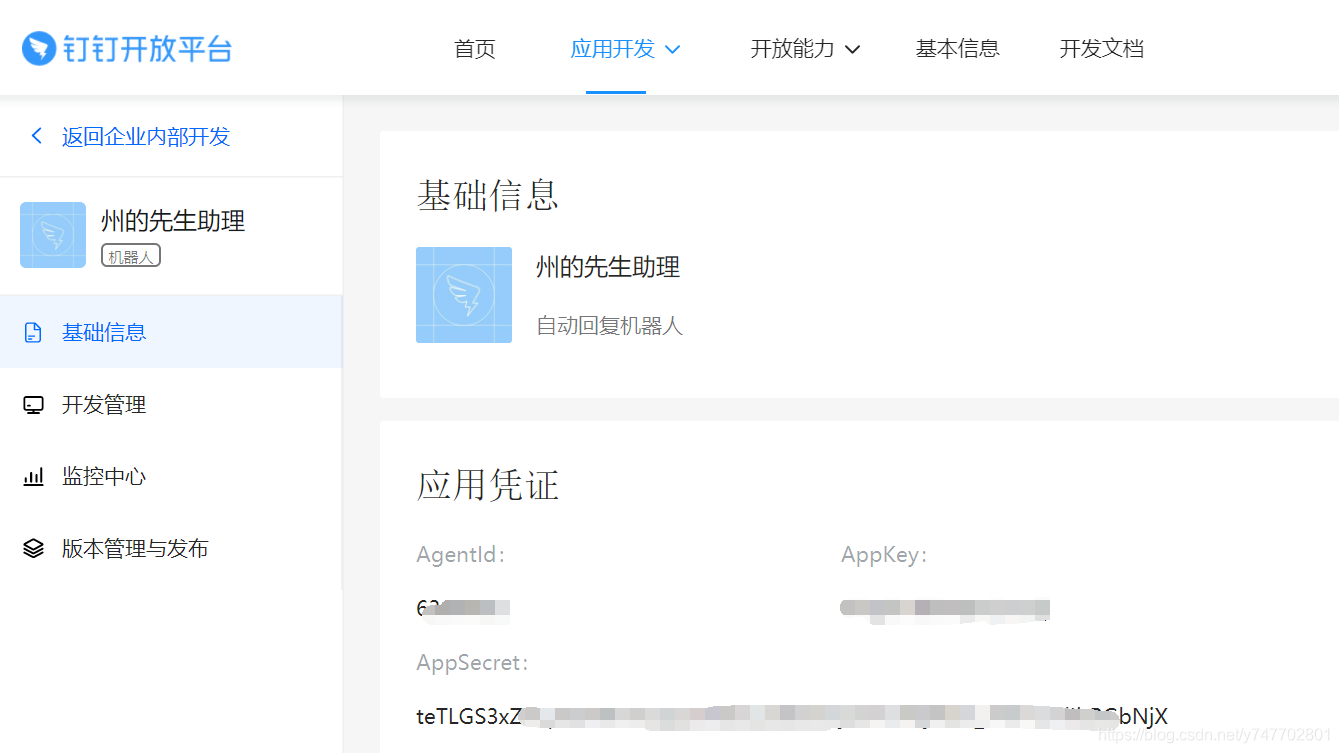Screen dimensions: 1339x753
Task: Click the 州的先生助理 app icon in 基础信息
Action: pyautogui.click(x=464, y=294)
